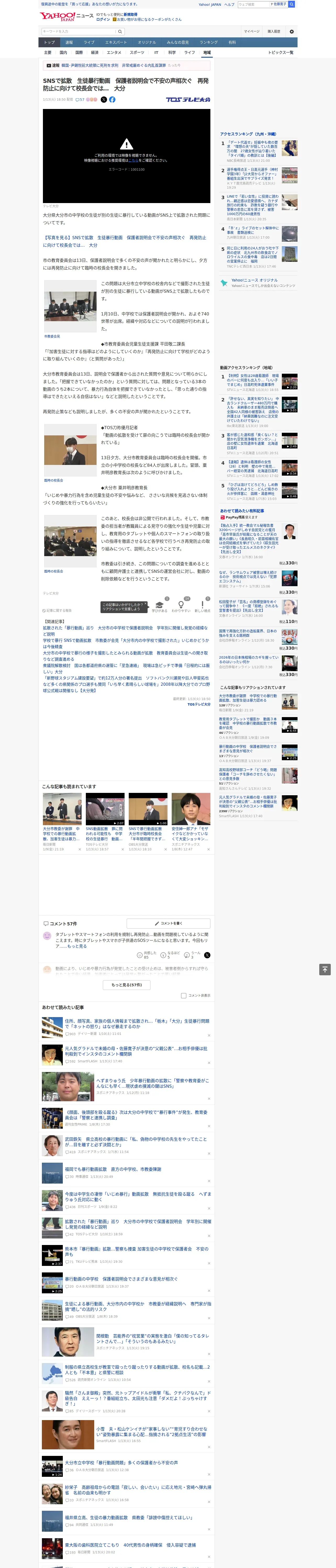Select the トップ tab
336x1568 pixels.
point(49,43)
